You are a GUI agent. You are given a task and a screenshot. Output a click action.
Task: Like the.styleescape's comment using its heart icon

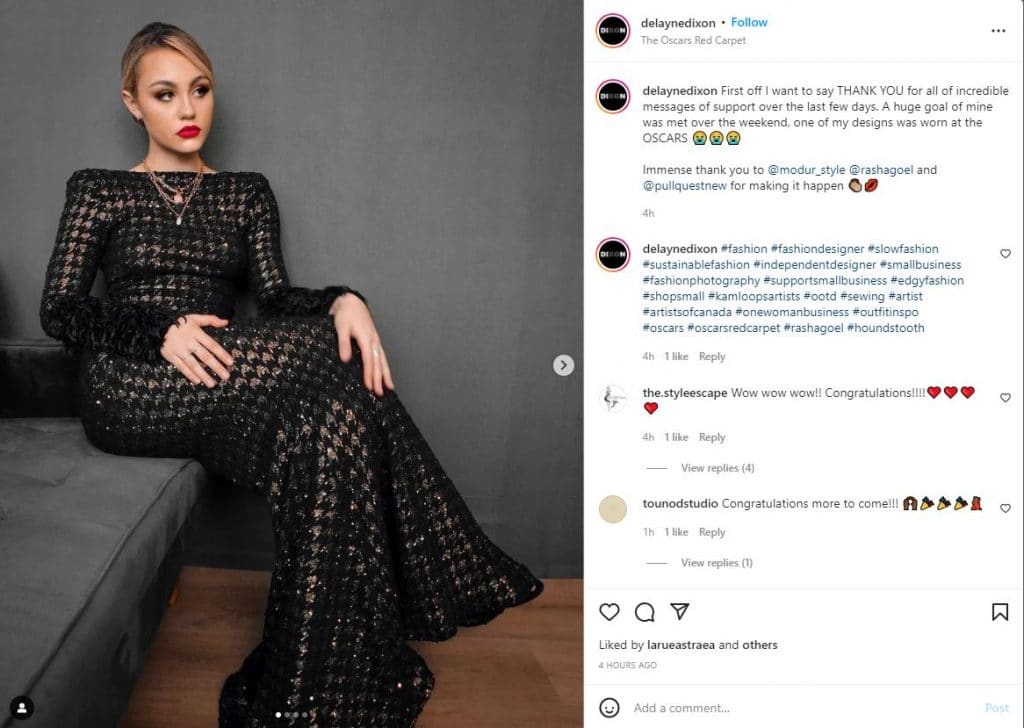pyautogui.click(x=1006, y=397)
